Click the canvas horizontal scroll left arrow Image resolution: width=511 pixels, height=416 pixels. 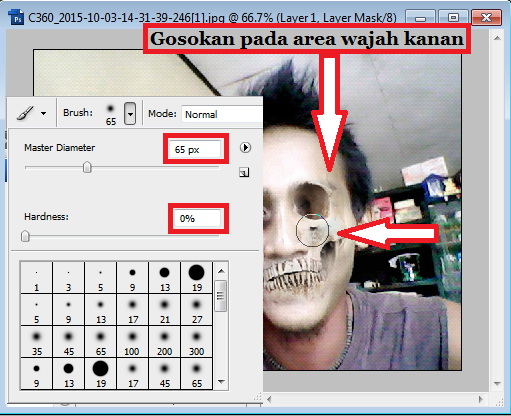[x=269, y=399]
